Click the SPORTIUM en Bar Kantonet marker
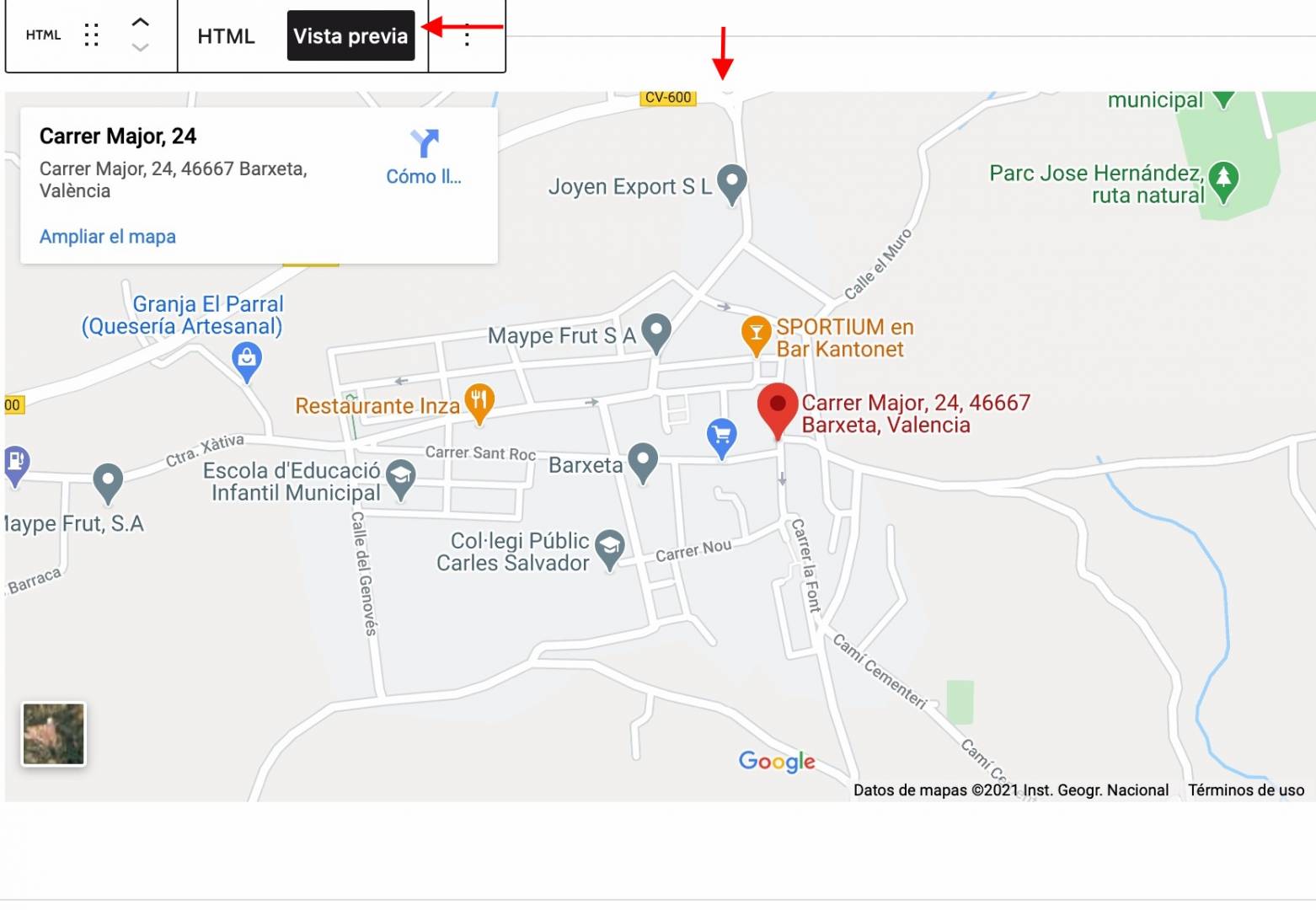The height and width of the screenshot is (910, 1316). [x=756, y=335]
